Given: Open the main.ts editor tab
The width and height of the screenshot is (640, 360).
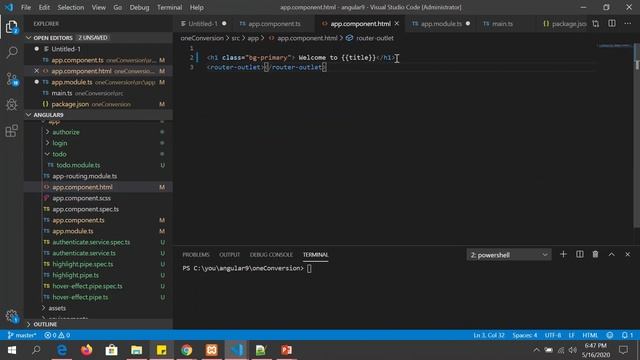Looking at the screenshot, I should (x=502, y=24).
